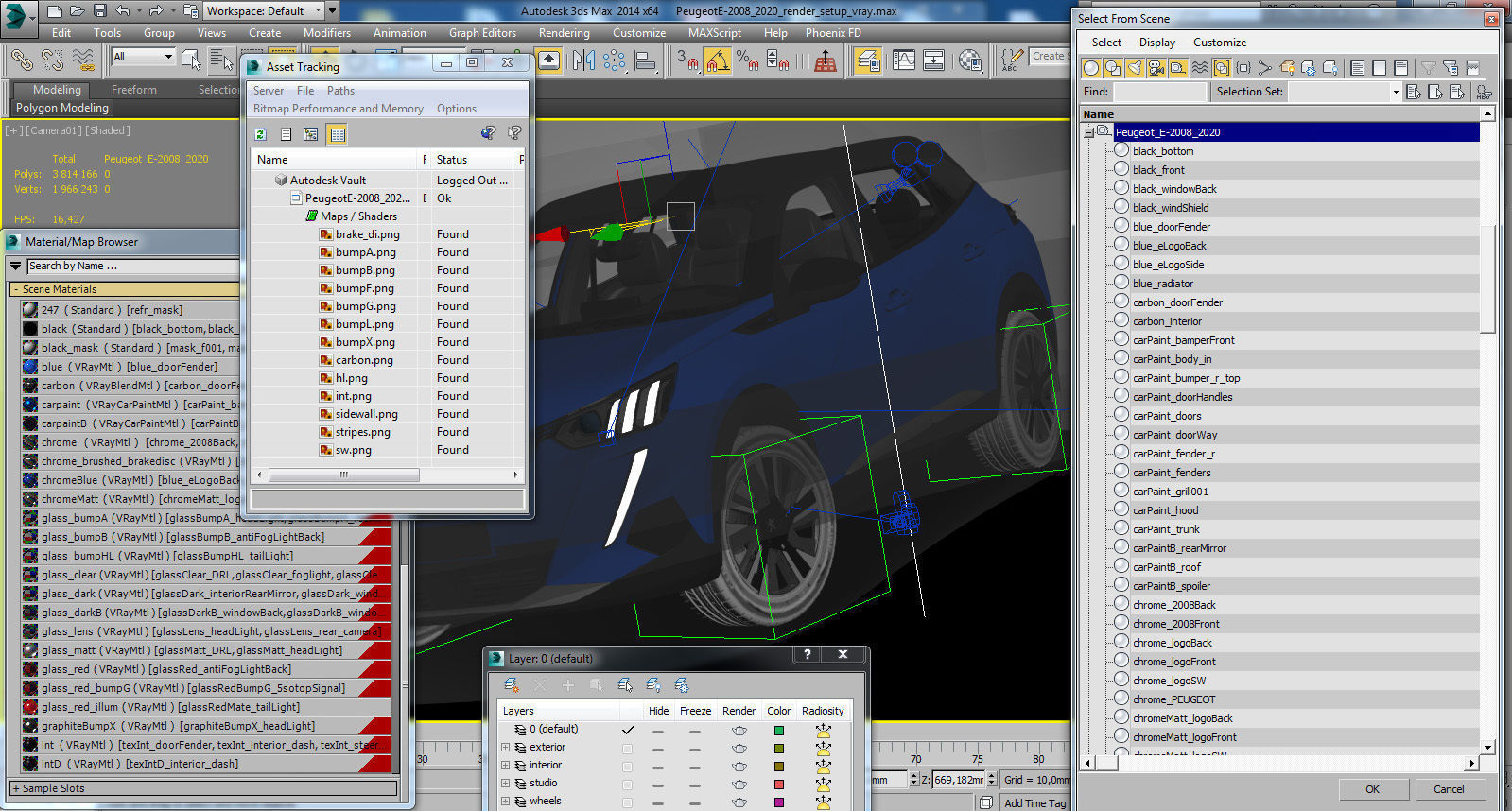Image resolution: width=1512 pixels, height=811 pixels.
Task: Open color swatch for exterior layer
Action: pos(779,749)
